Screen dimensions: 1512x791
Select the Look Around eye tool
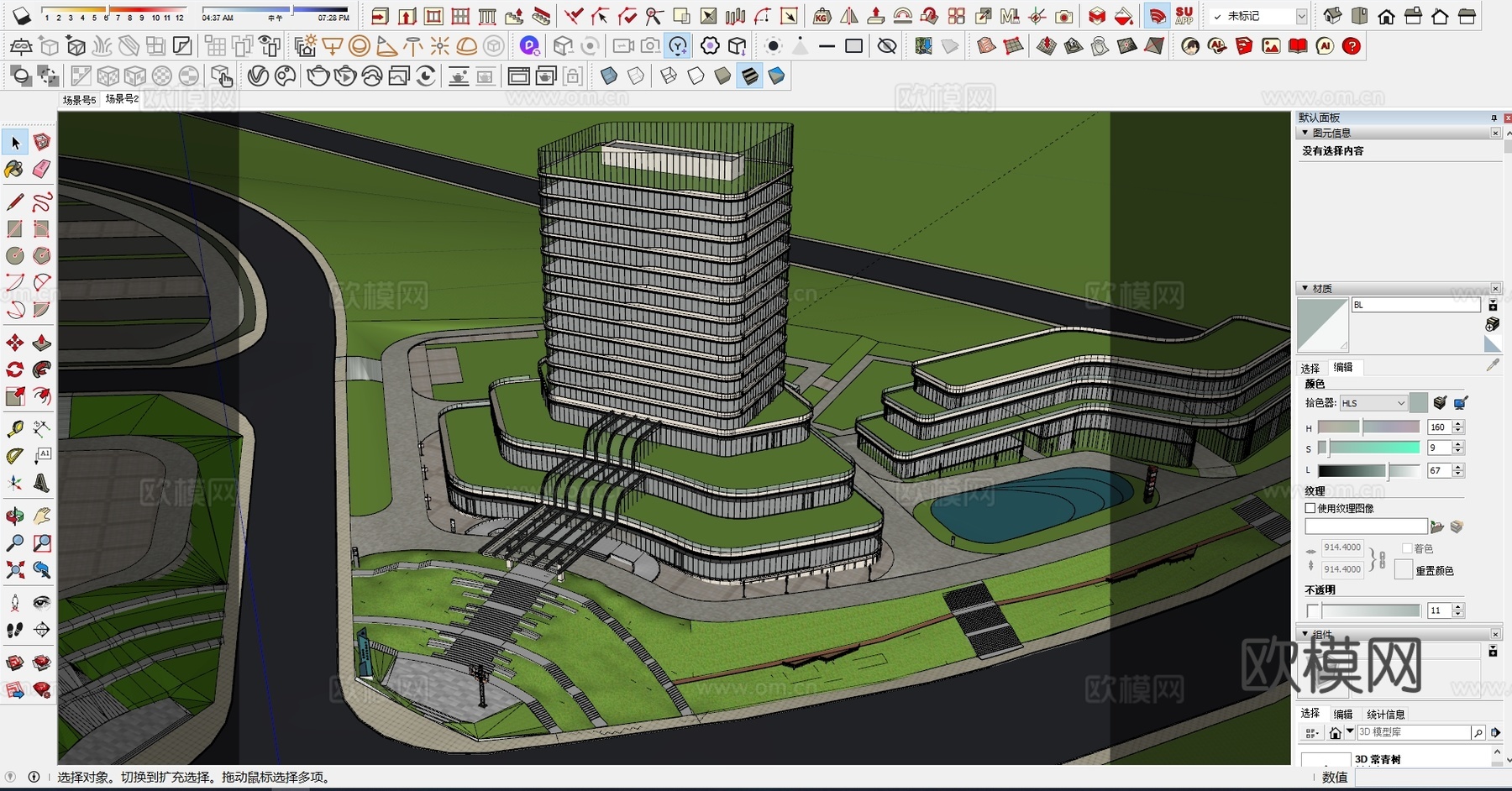click(42, 603)
